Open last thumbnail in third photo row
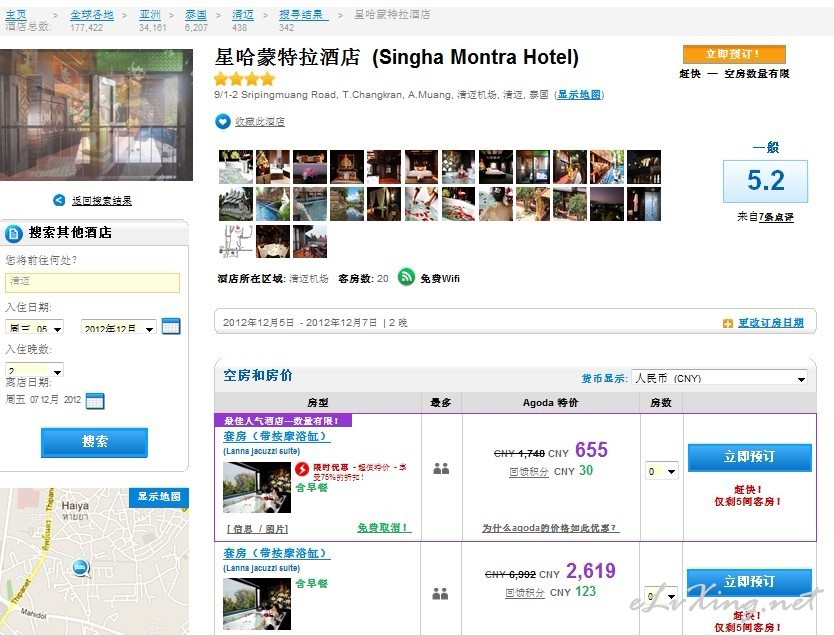This screenshot has height=635, width=834. coord(310,241)
